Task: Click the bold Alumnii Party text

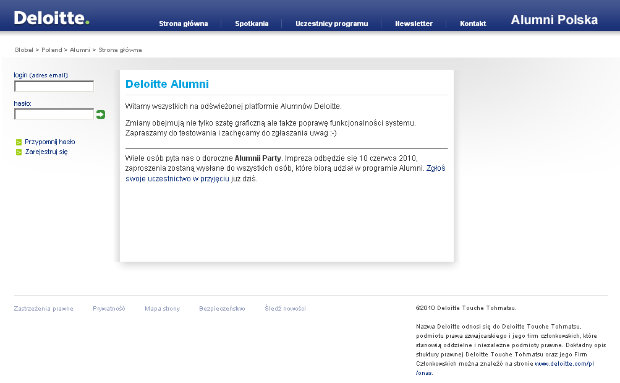Action: (258, 158)
